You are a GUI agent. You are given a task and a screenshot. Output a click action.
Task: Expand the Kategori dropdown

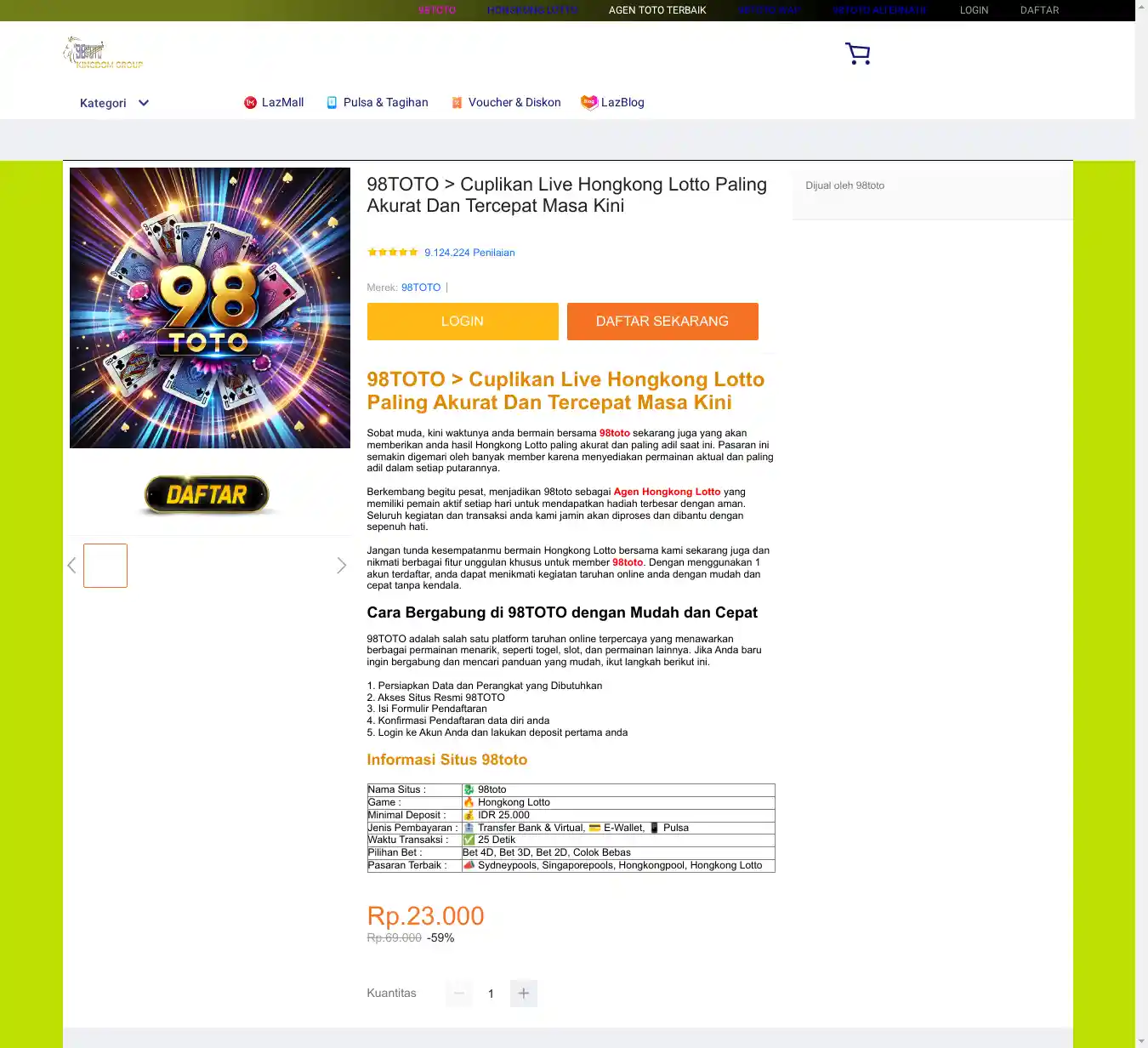click(x=114, y=103)
